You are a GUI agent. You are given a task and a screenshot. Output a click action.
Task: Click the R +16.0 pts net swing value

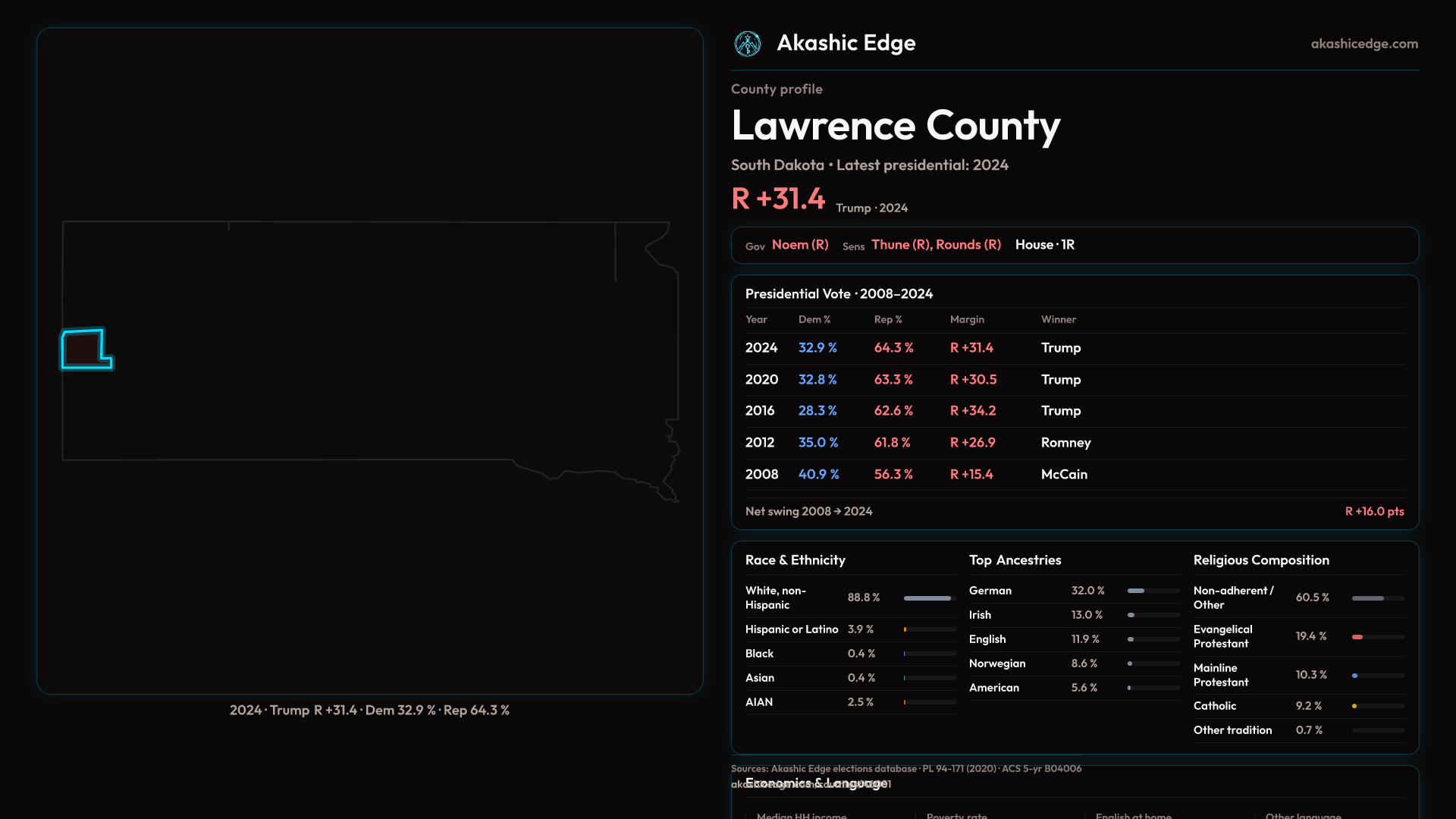coord(1374,512)
